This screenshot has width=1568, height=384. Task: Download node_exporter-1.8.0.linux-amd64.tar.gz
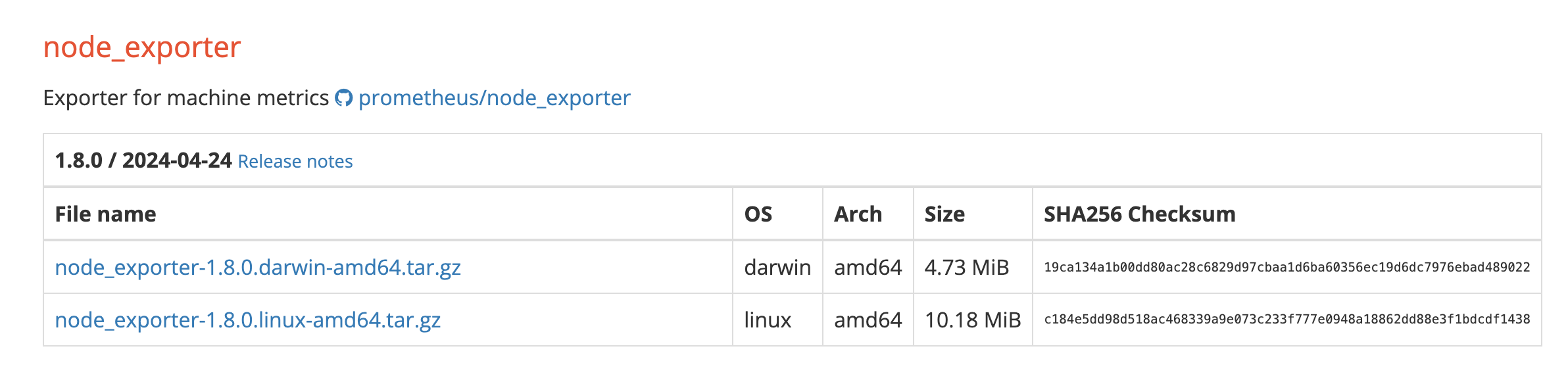pyautogui.click(x=248, y=320)
